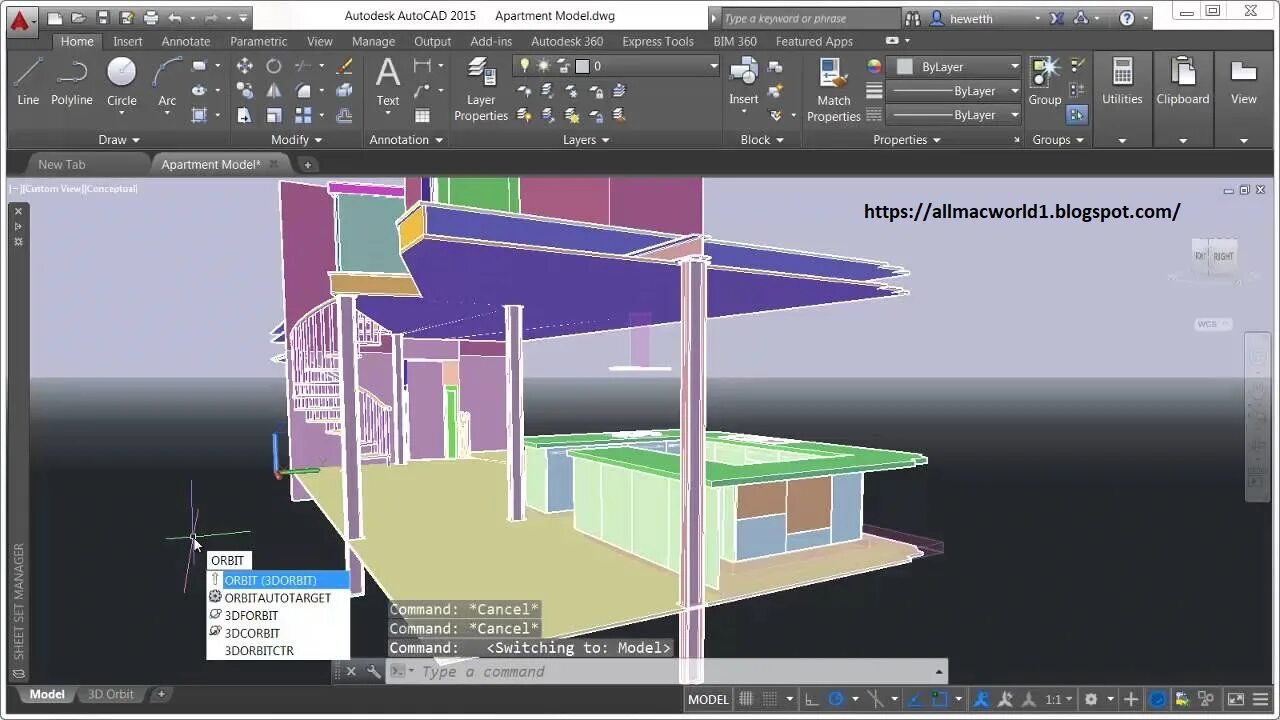This screenshot has width=1280, height=720.
Task: Select the Line tool
Action: [28, 80]
